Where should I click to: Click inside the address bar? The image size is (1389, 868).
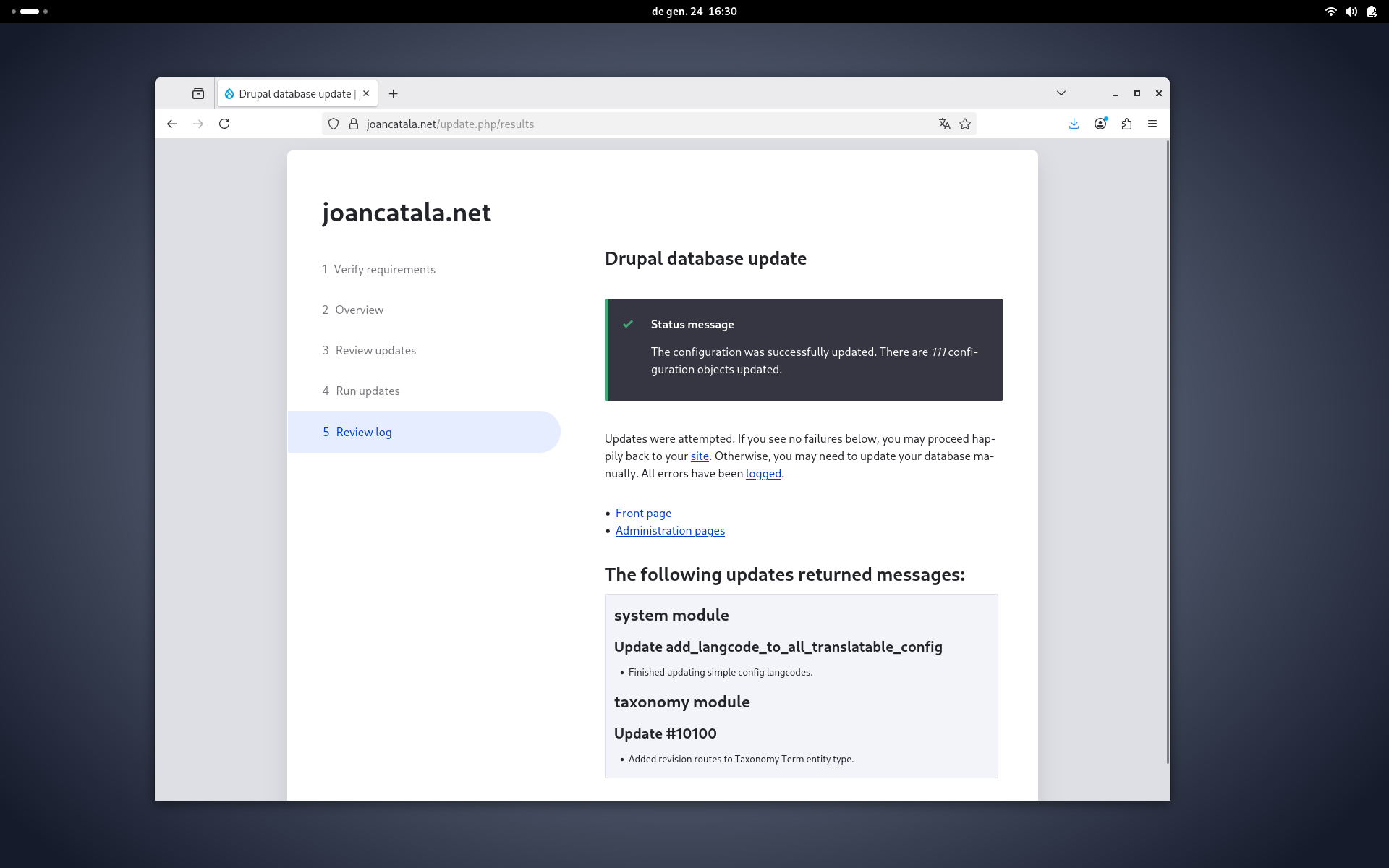point(579,124)
